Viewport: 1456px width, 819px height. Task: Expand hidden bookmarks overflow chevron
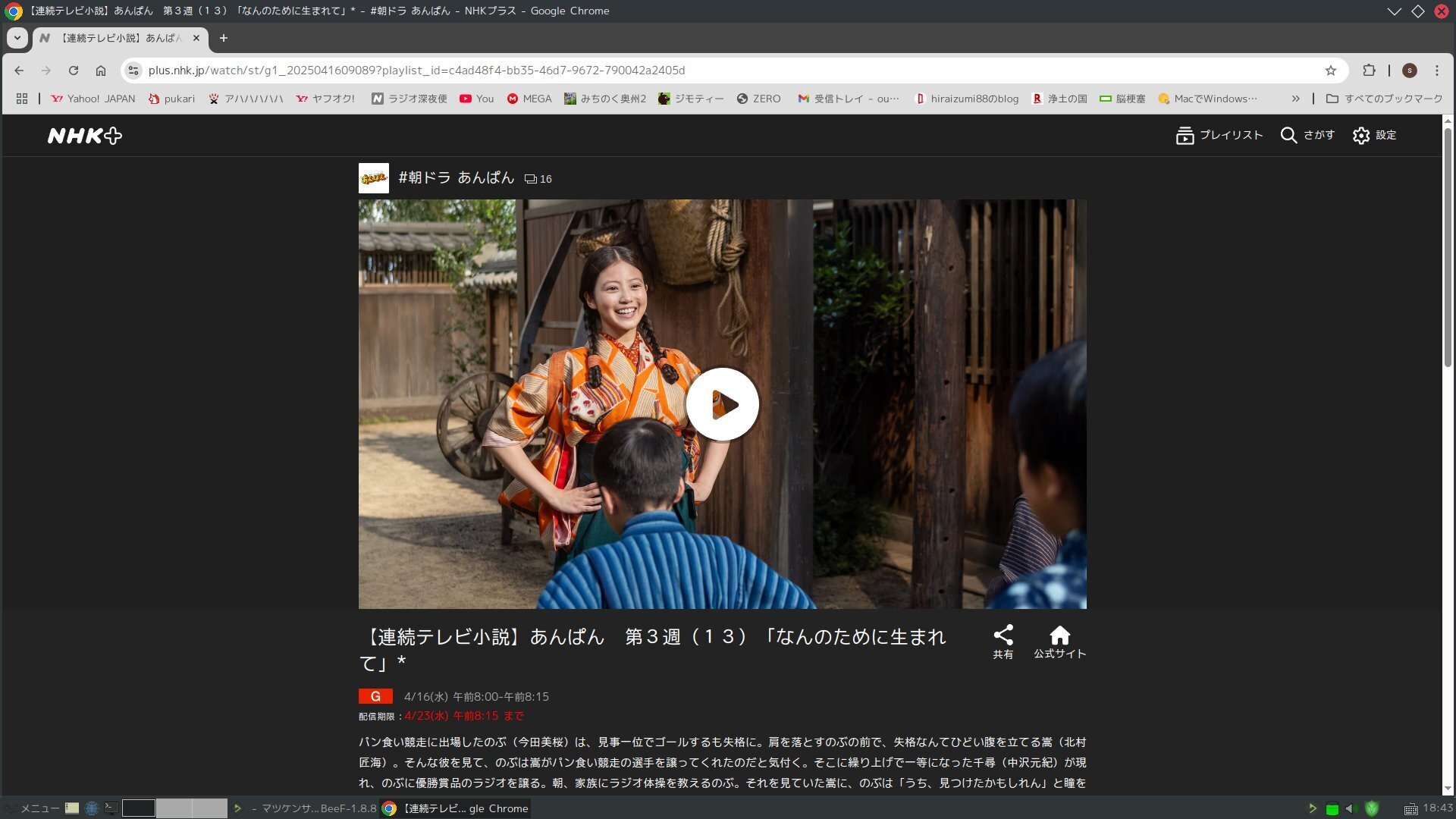(1295, 99)
